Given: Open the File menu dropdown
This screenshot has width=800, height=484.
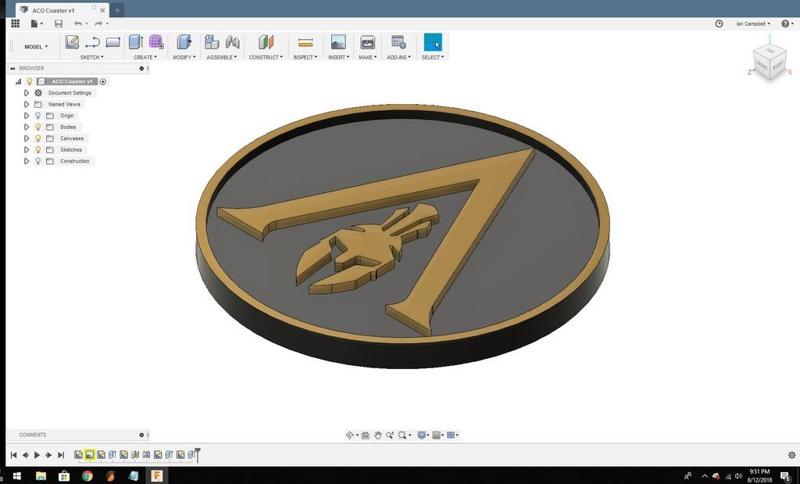Looking at the screenshot, I should coord(37,23).
